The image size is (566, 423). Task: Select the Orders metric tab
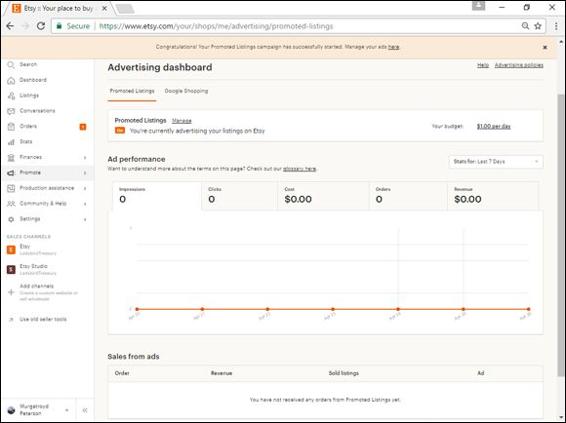coord(408,196)
